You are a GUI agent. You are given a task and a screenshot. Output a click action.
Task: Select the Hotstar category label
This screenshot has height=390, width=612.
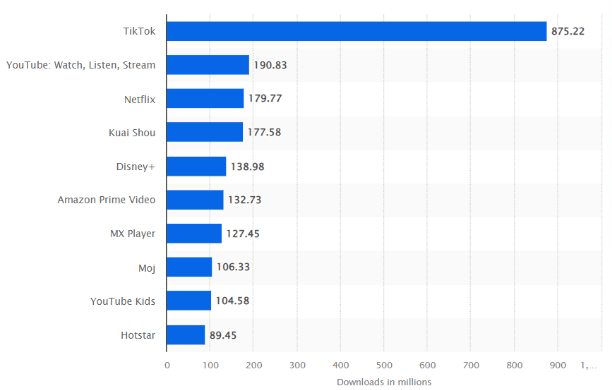138,335
